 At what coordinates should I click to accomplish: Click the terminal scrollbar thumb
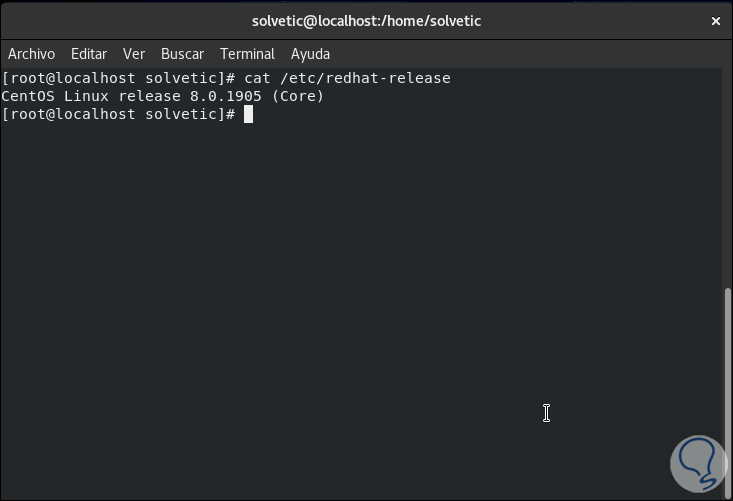[x=727, y=390]
